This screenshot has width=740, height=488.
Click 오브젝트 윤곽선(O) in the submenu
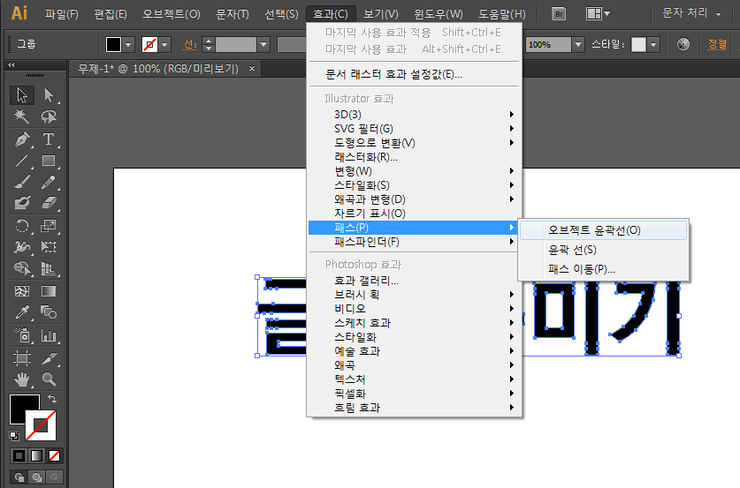pos(595,230)
